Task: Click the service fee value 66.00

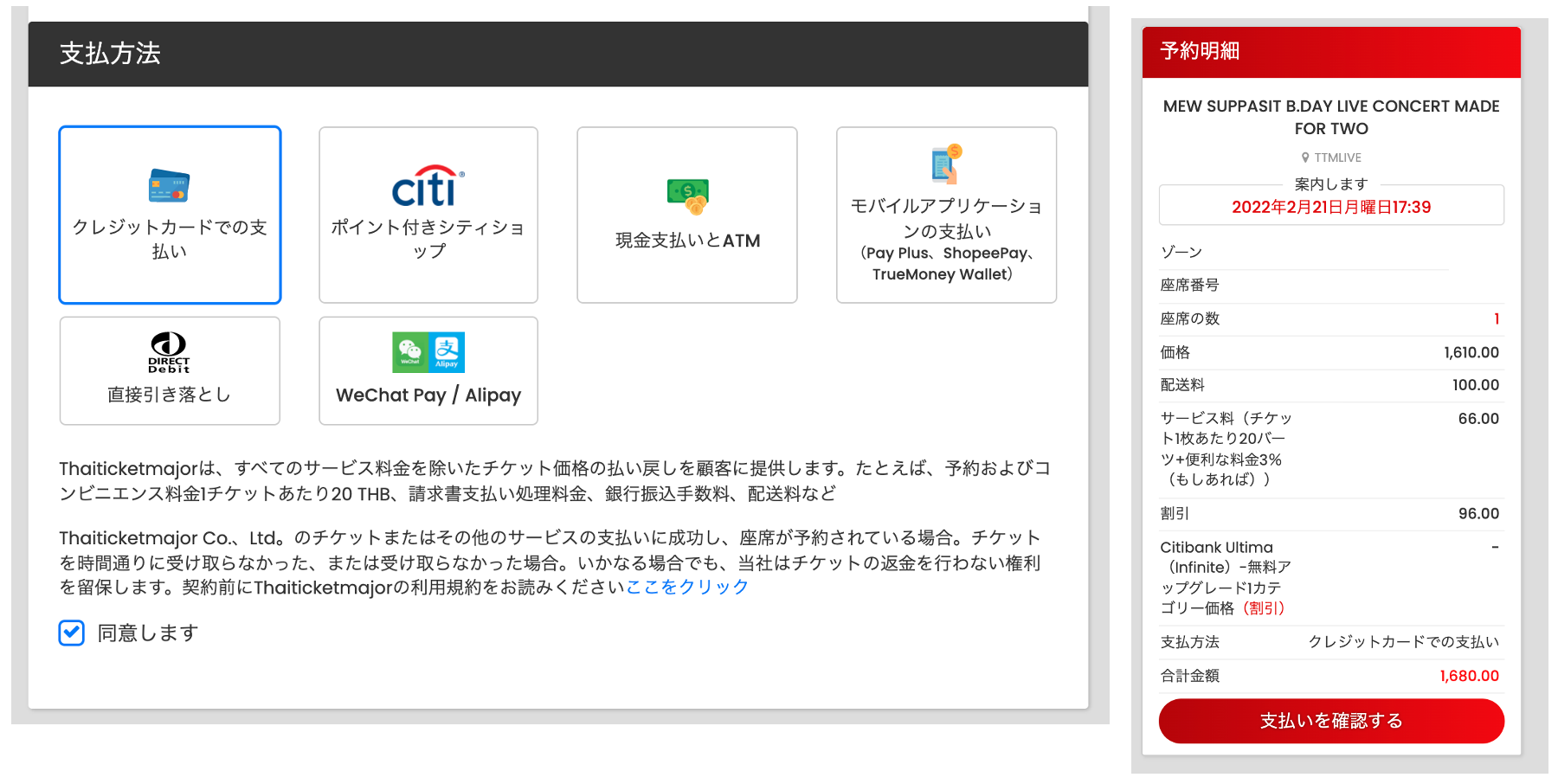Action: pos(1478,419)
